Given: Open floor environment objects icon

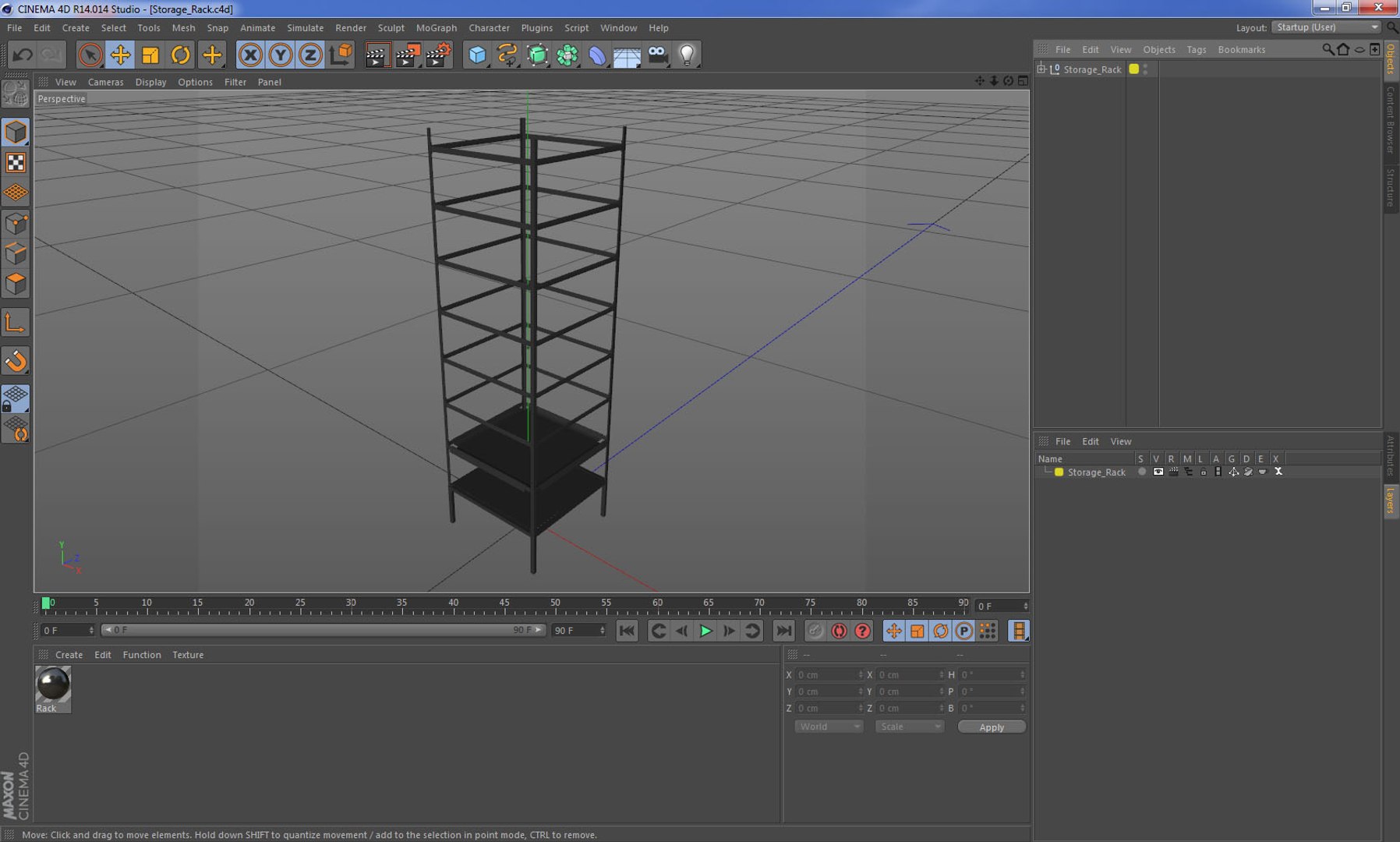Looking at the screenshot, I should pos(627,55).
